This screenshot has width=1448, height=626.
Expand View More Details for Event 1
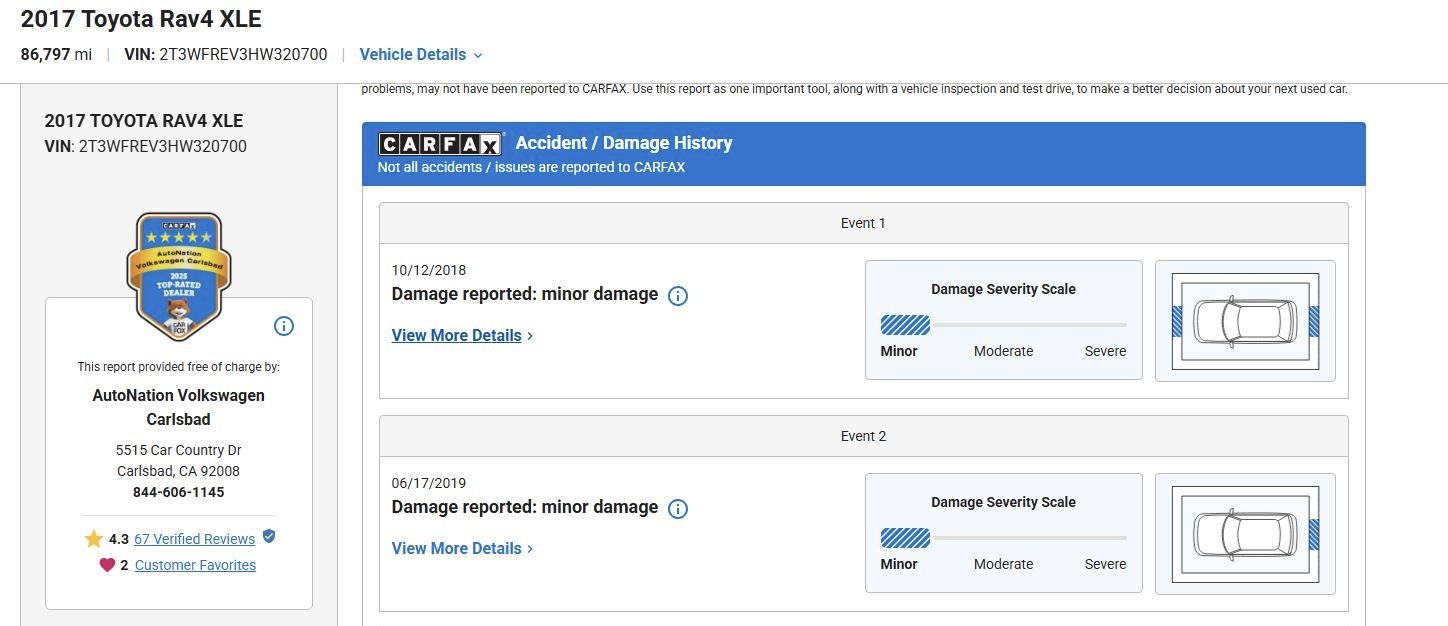pos(462,336)
